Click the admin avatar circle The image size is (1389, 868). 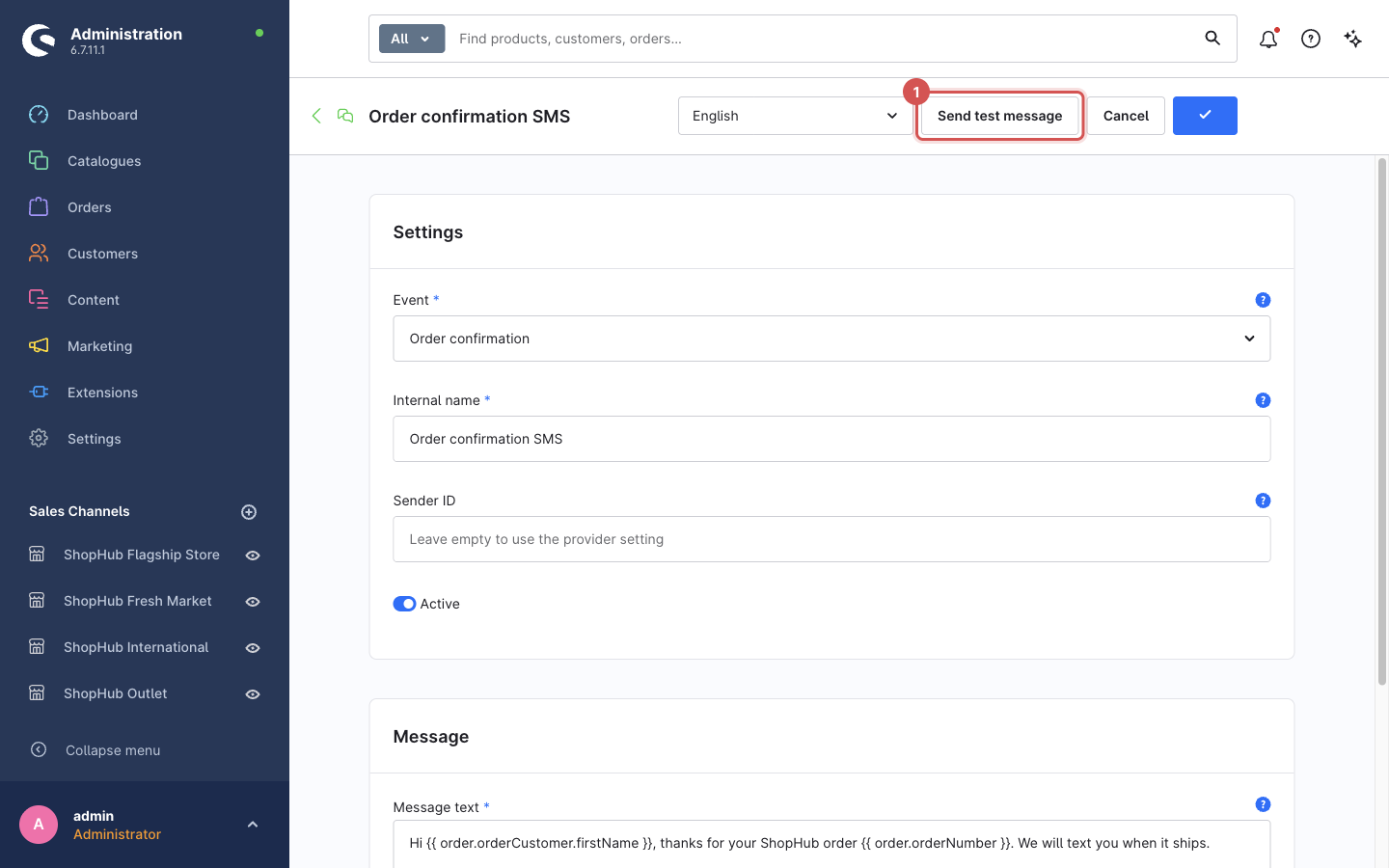point(39,825)
